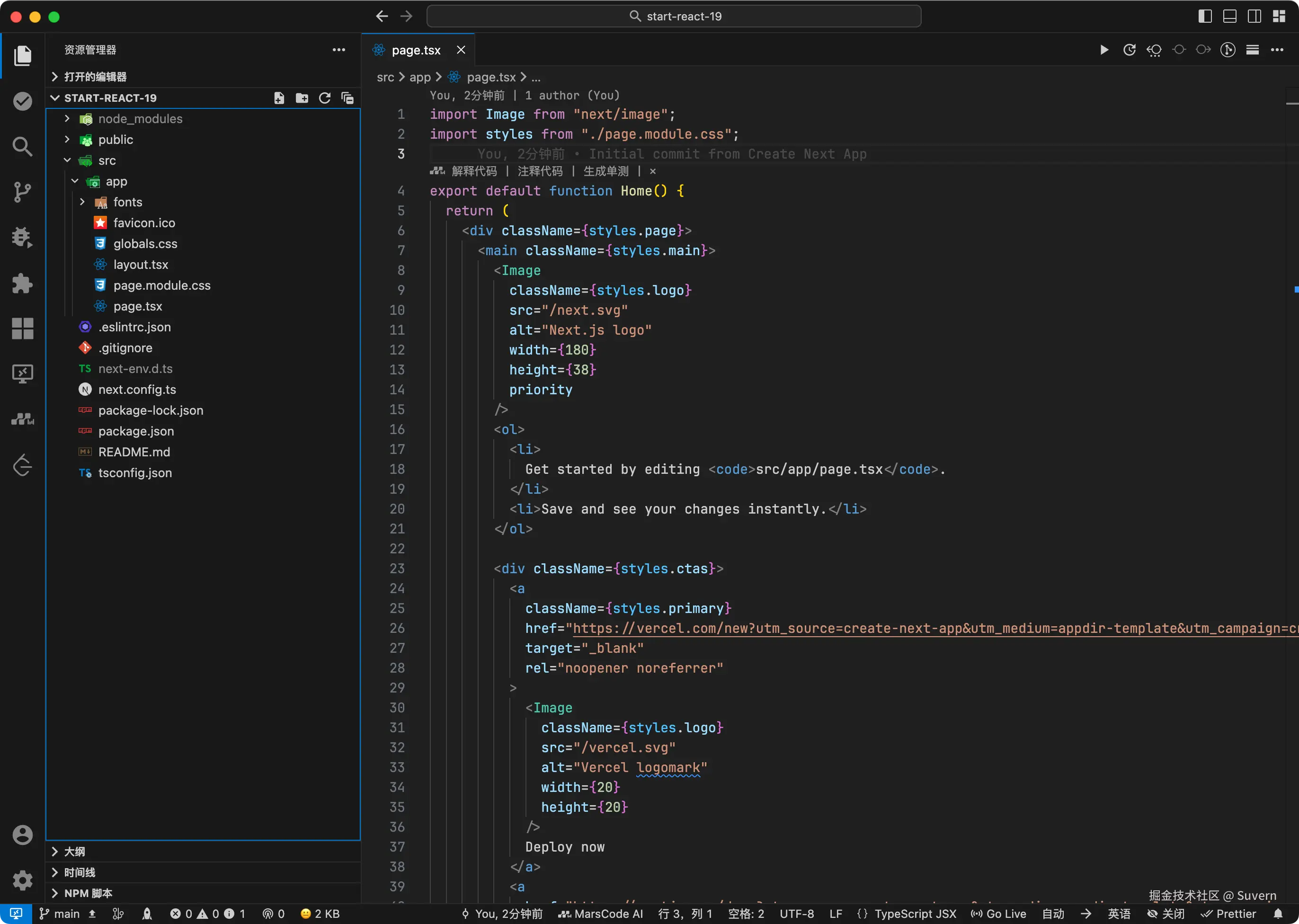Open the Search view in activity bar
The width and height of the screenshot is (1299, 924).
[x=22, y=147]
